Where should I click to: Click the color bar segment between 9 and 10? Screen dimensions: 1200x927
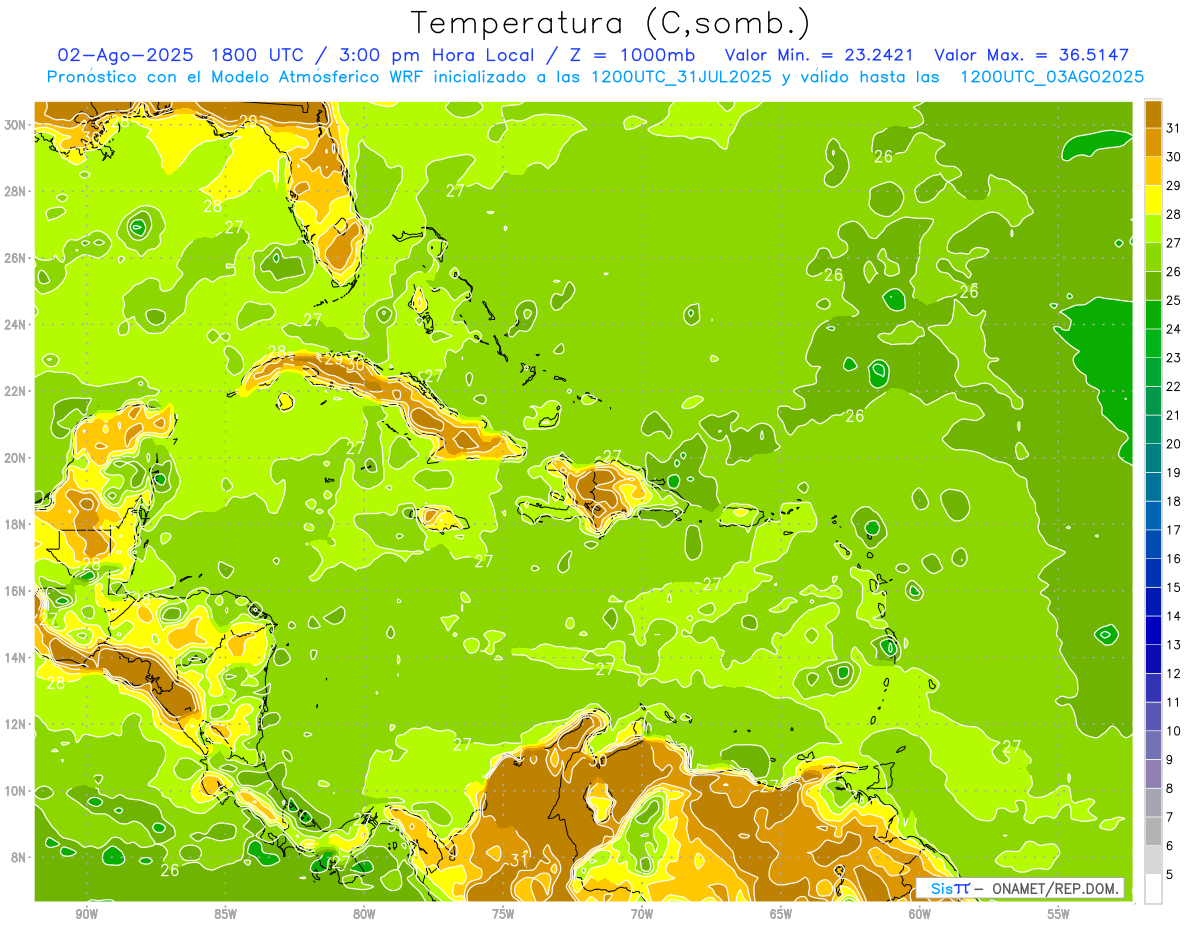pyautogui.click(x=1153, y=746)
